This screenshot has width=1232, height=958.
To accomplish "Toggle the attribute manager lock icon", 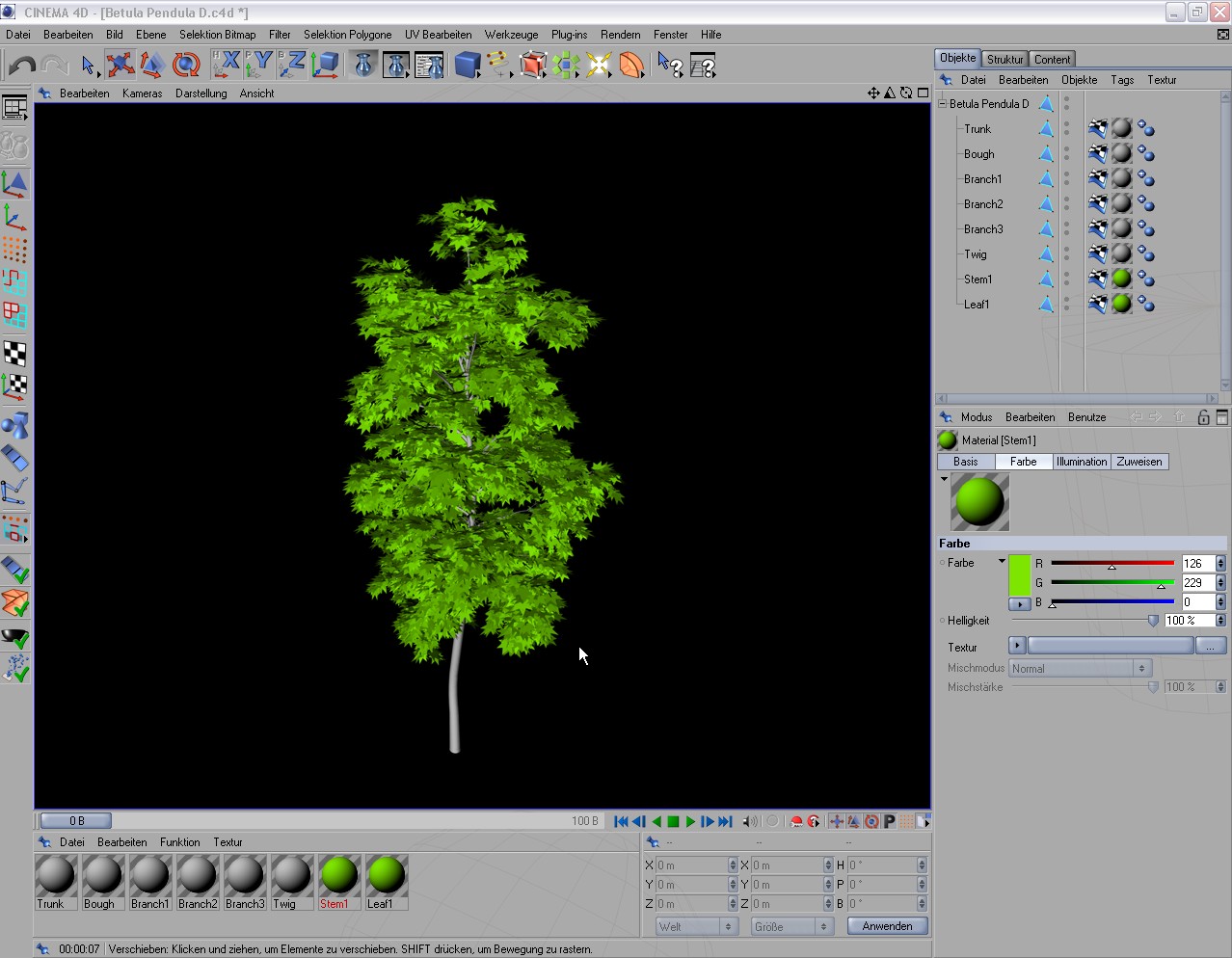I will pos(1203,417).
